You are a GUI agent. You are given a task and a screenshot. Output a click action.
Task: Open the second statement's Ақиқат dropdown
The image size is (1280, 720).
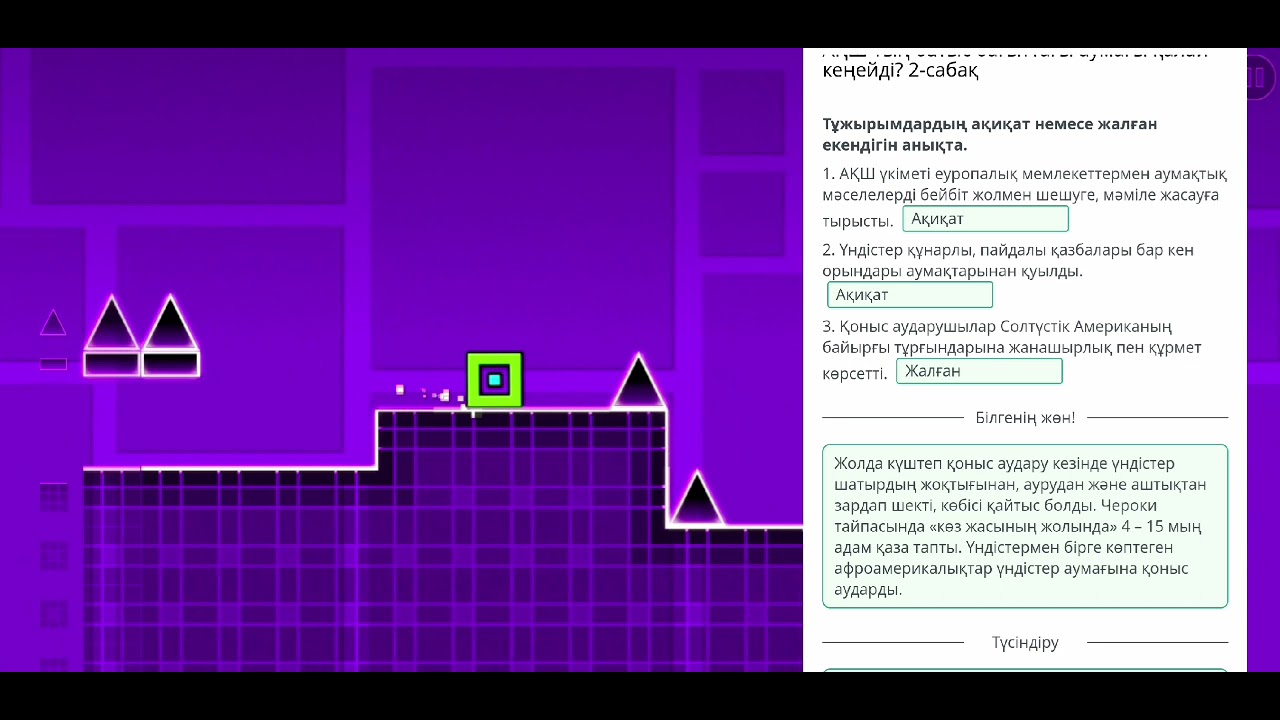pyautogui.click(x=910, y=295)
